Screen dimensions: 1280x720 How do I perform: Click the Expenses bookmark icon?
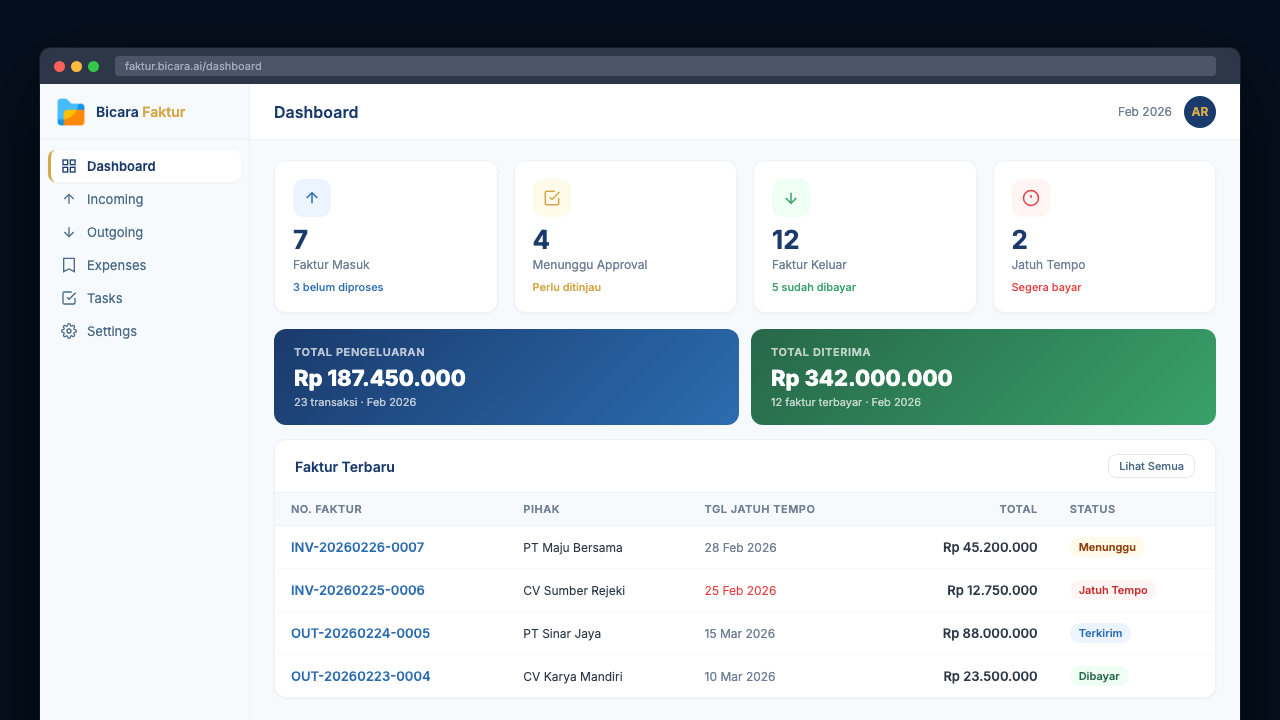pos(69,265)
